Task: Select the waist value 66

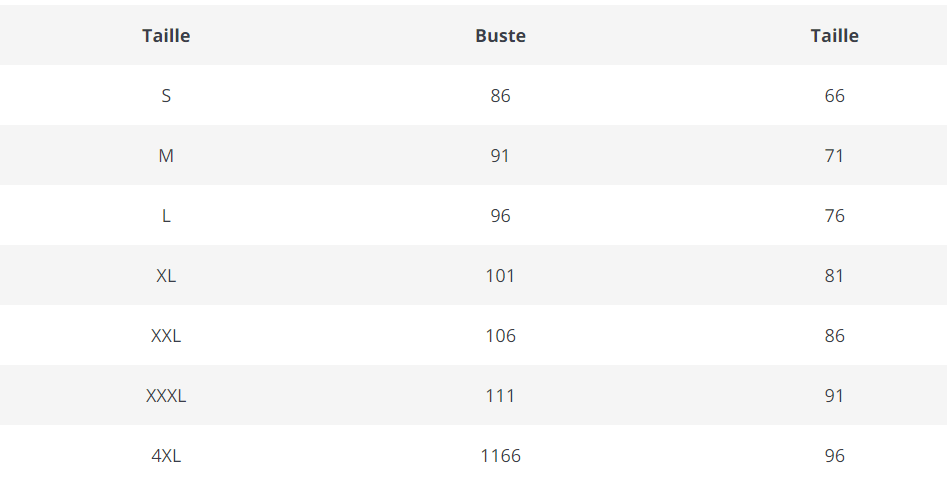Action: 834,96
